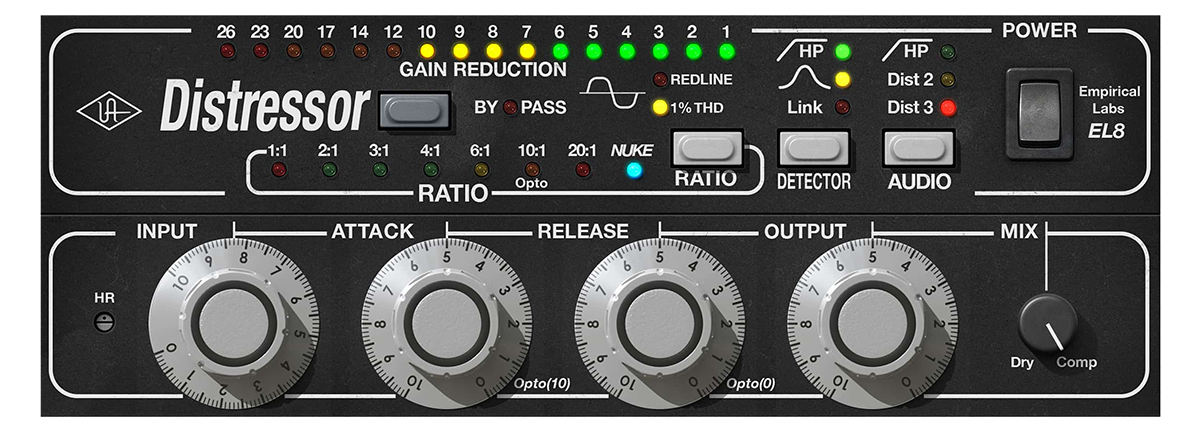
Task: Click the gain reduction LED under 3
Action: [x=660, y=49]
